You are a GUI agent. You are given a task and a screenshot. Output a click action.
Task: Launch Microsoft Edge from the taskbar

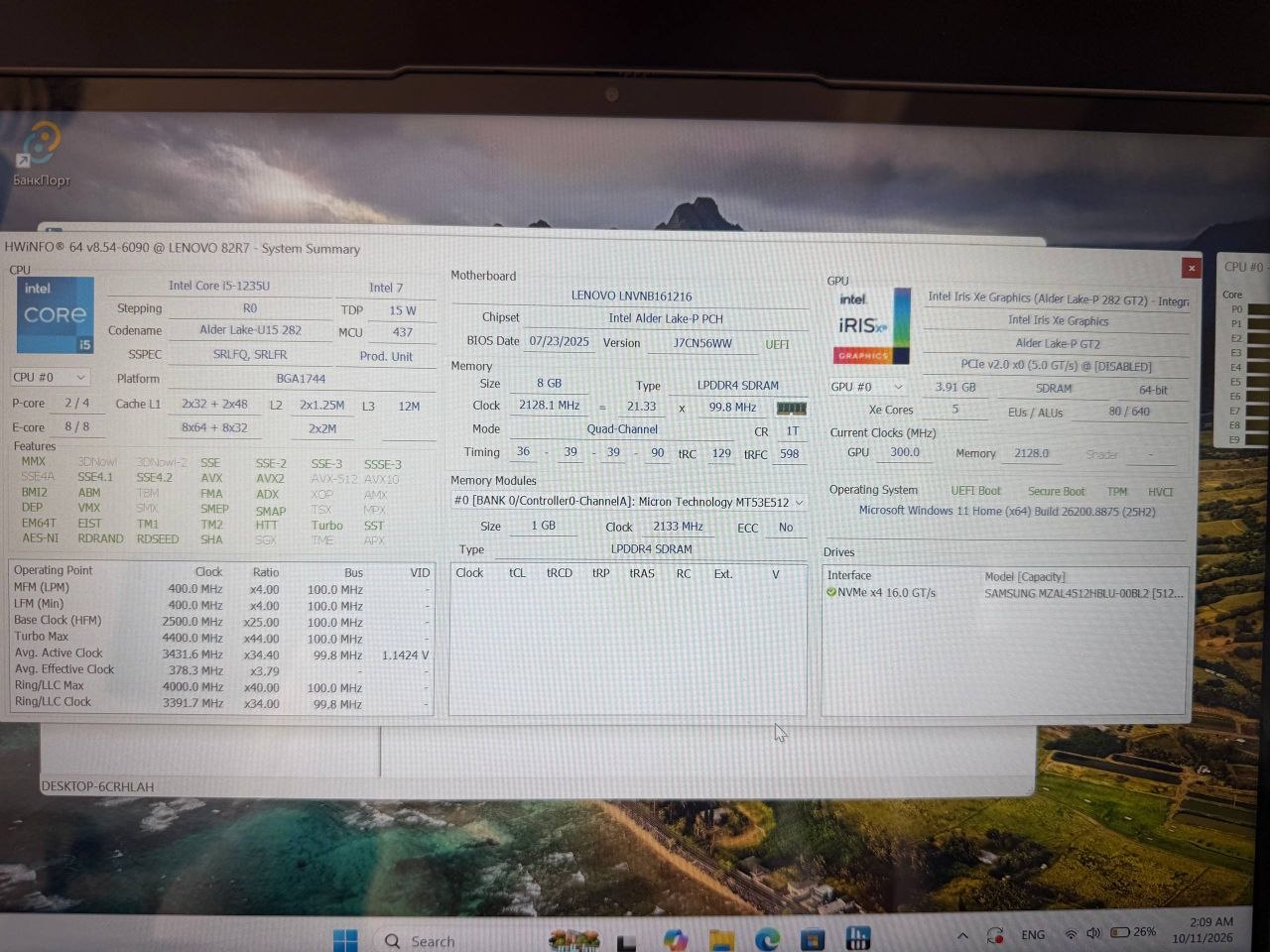coord(767,939)
